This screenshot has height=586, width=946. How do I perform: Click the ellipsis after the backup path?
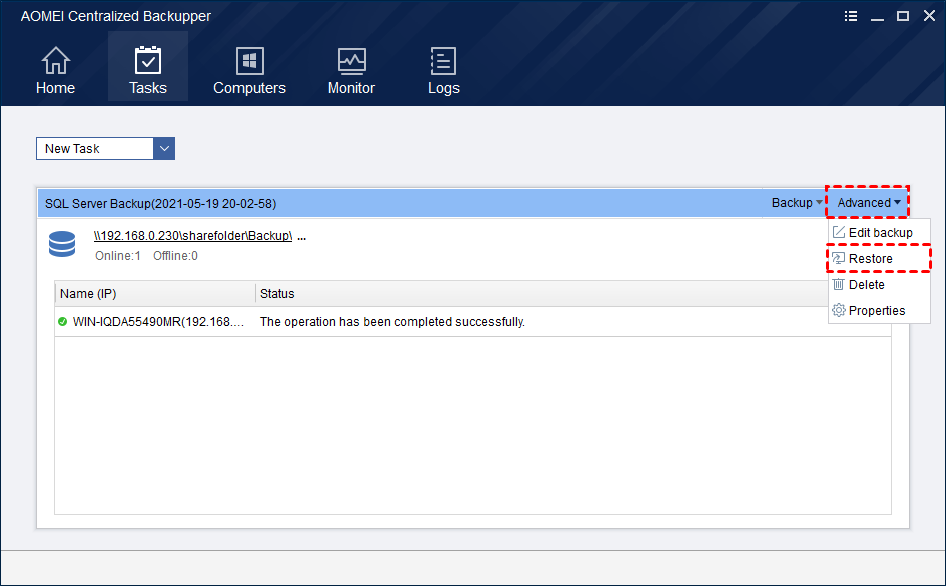(x=302, y=237)
